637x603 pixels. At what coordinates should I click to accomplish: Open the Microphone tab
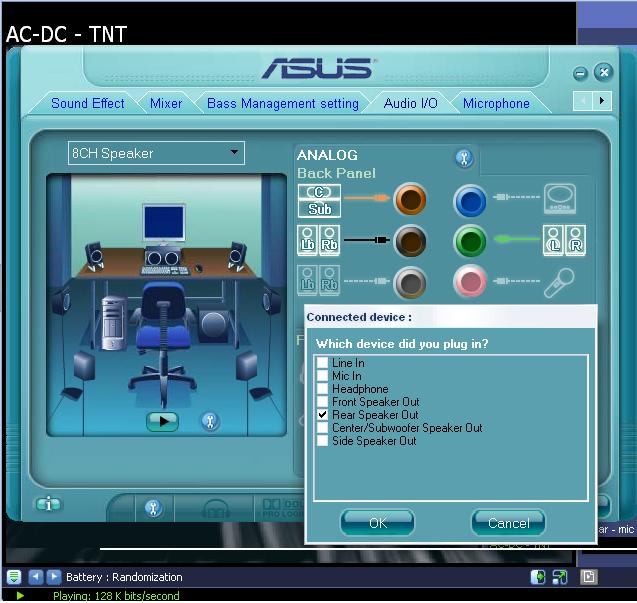tap(496, 103)
